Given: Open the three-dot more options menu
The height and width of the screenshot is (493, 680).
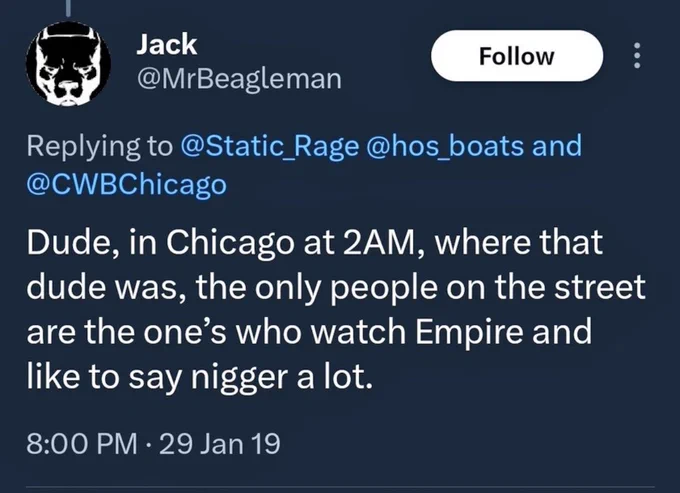Looking at the screenshot, I should click(x=637, y=55).
